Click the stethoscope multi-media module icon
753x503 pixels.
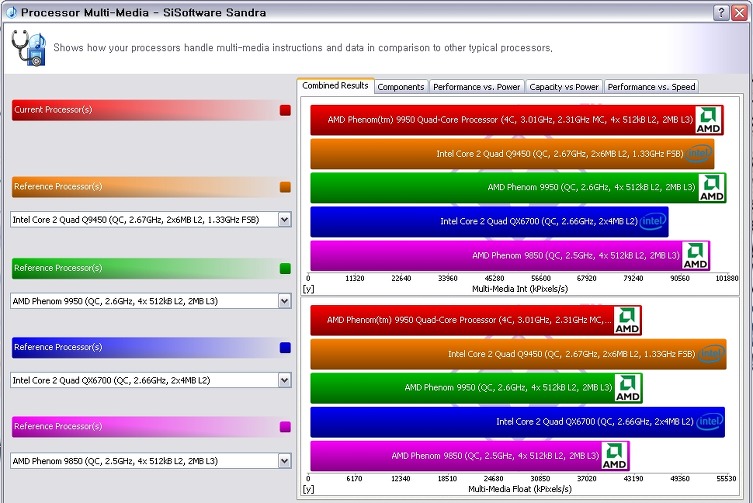[x=28, y=48]
